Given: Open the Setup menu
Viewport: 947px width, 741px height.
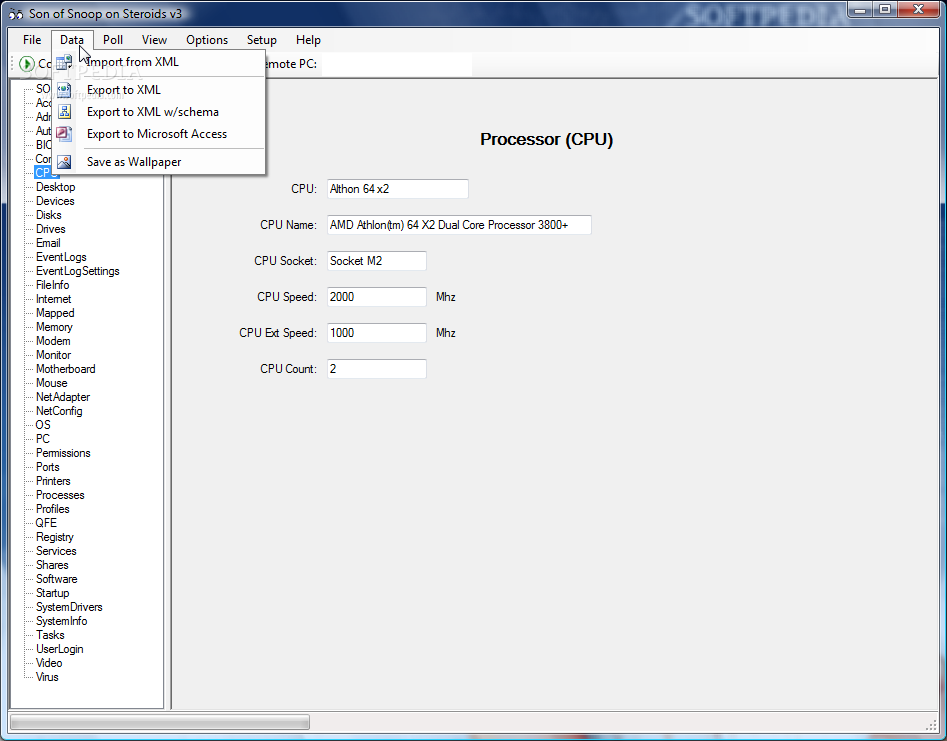Looking at the screenshot, I should (262, 40).
